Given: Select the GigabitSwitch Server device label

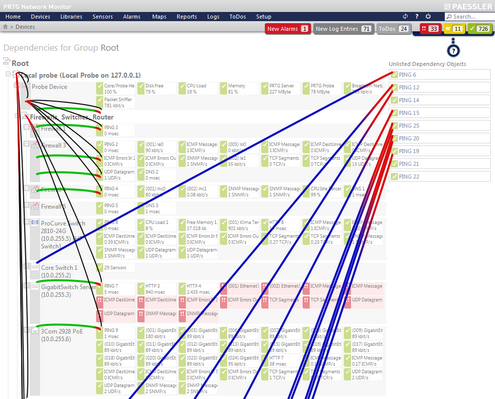Looking at the screenshot, I should point(68,287).
